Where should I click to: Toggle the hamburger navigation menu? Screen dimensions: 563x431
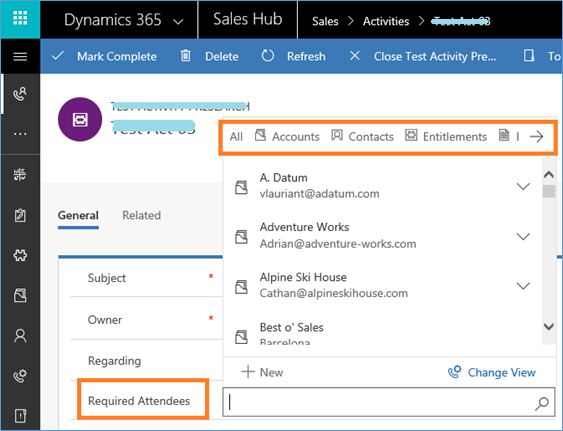tap(20, 56)
